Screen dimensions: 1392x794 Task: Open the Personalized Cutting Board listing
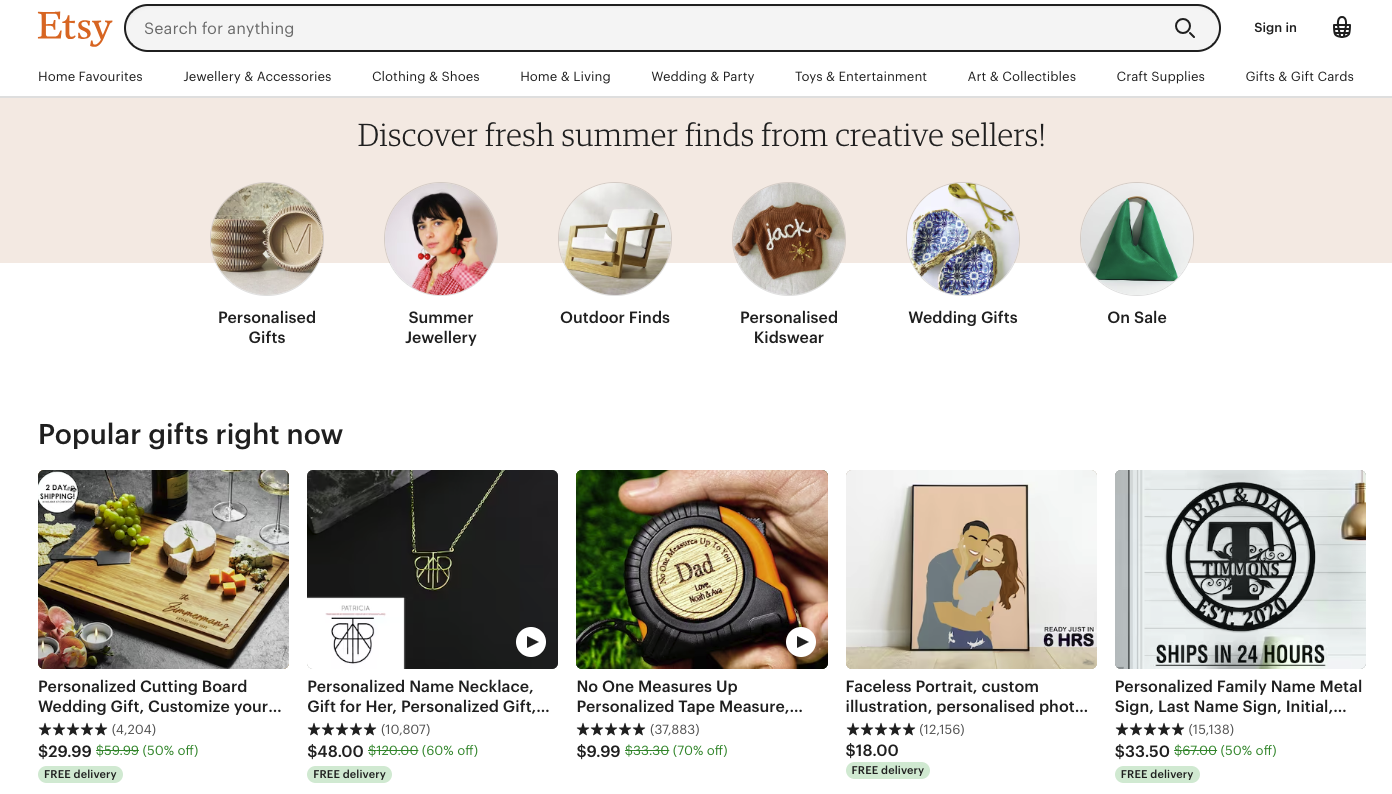(x=163, y=569)
